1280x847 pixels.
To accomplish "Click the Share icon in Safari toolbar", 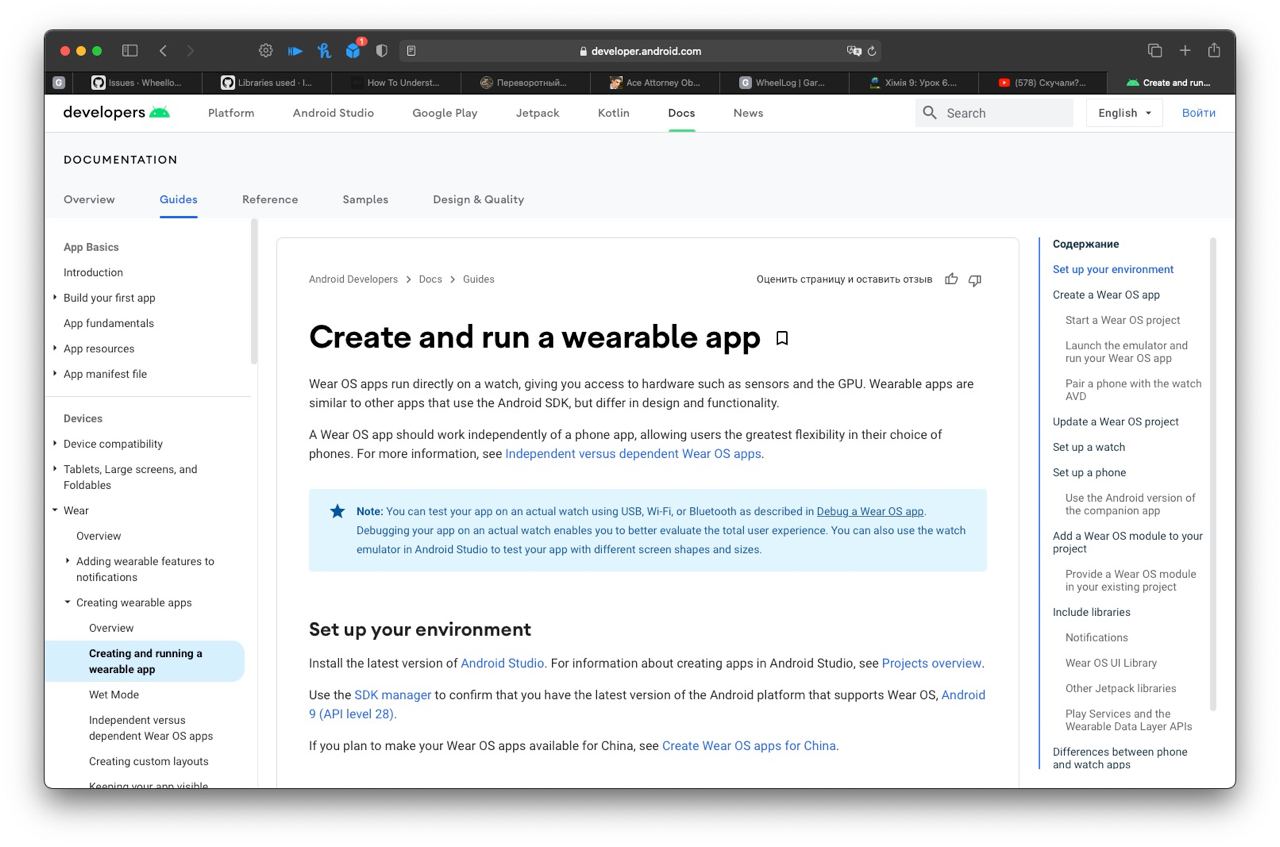I will pos(1214,50).
